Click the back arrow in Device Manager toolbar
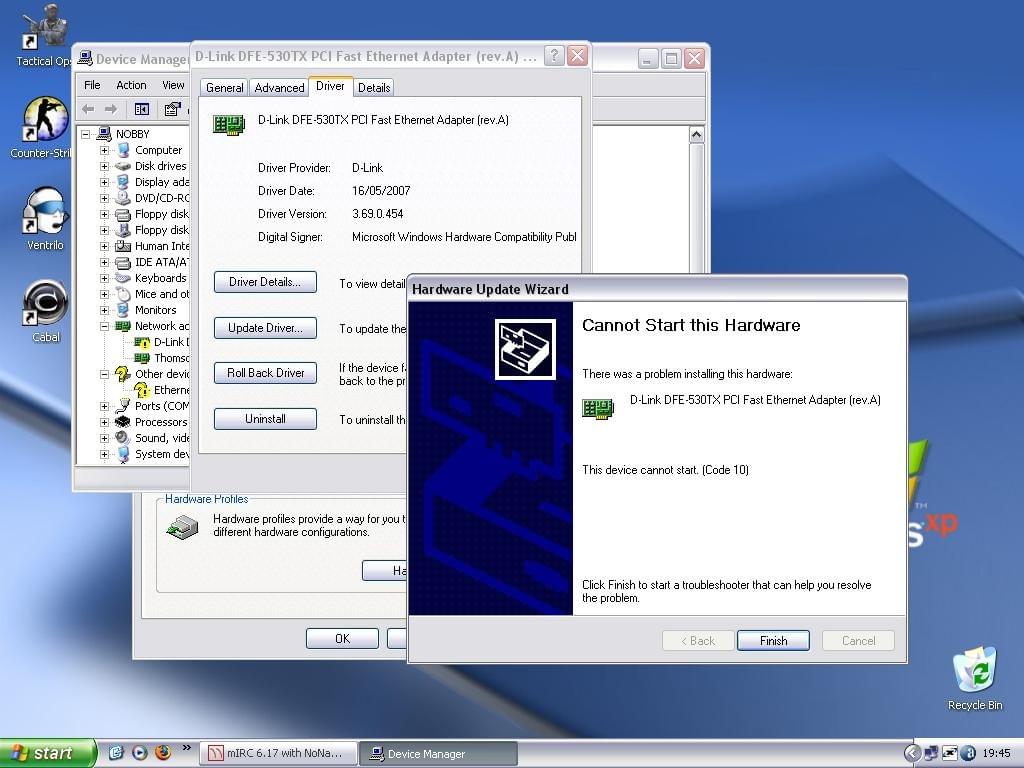 click(87, 108)
